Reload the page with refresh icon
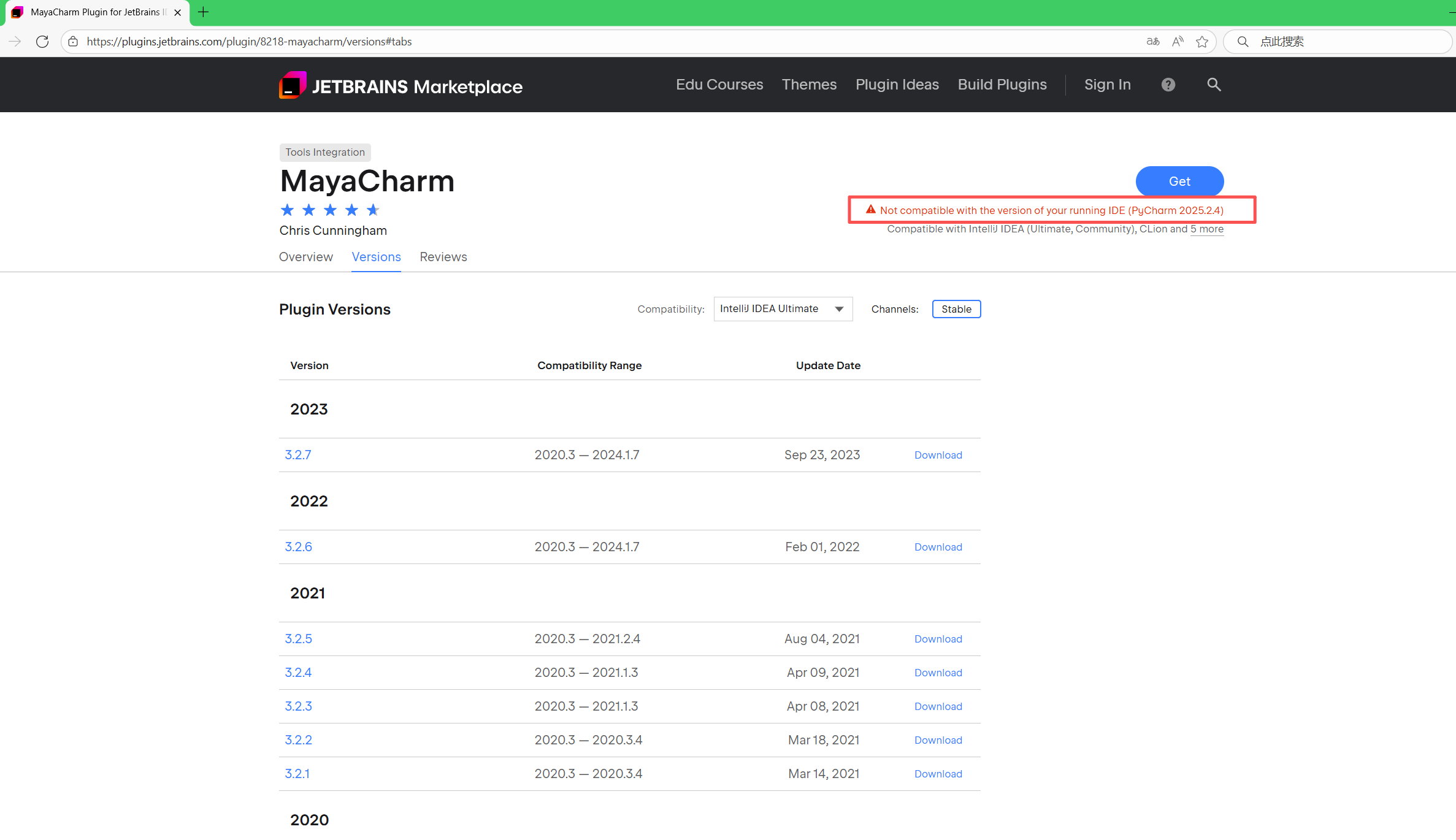Image resolution: width=1456 pixels, height=840 pixels. pos(42,42)
